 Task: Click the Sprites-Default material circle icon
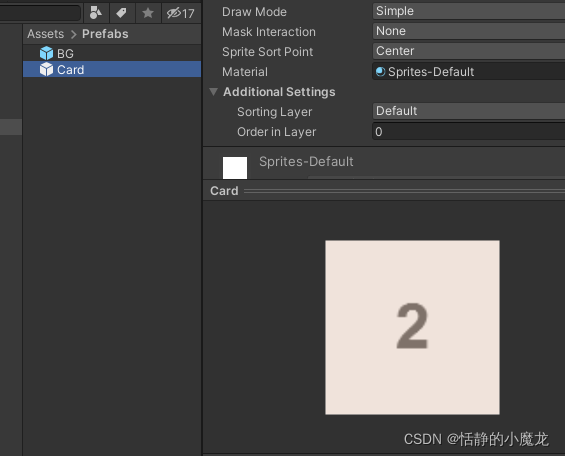(380, 72)
